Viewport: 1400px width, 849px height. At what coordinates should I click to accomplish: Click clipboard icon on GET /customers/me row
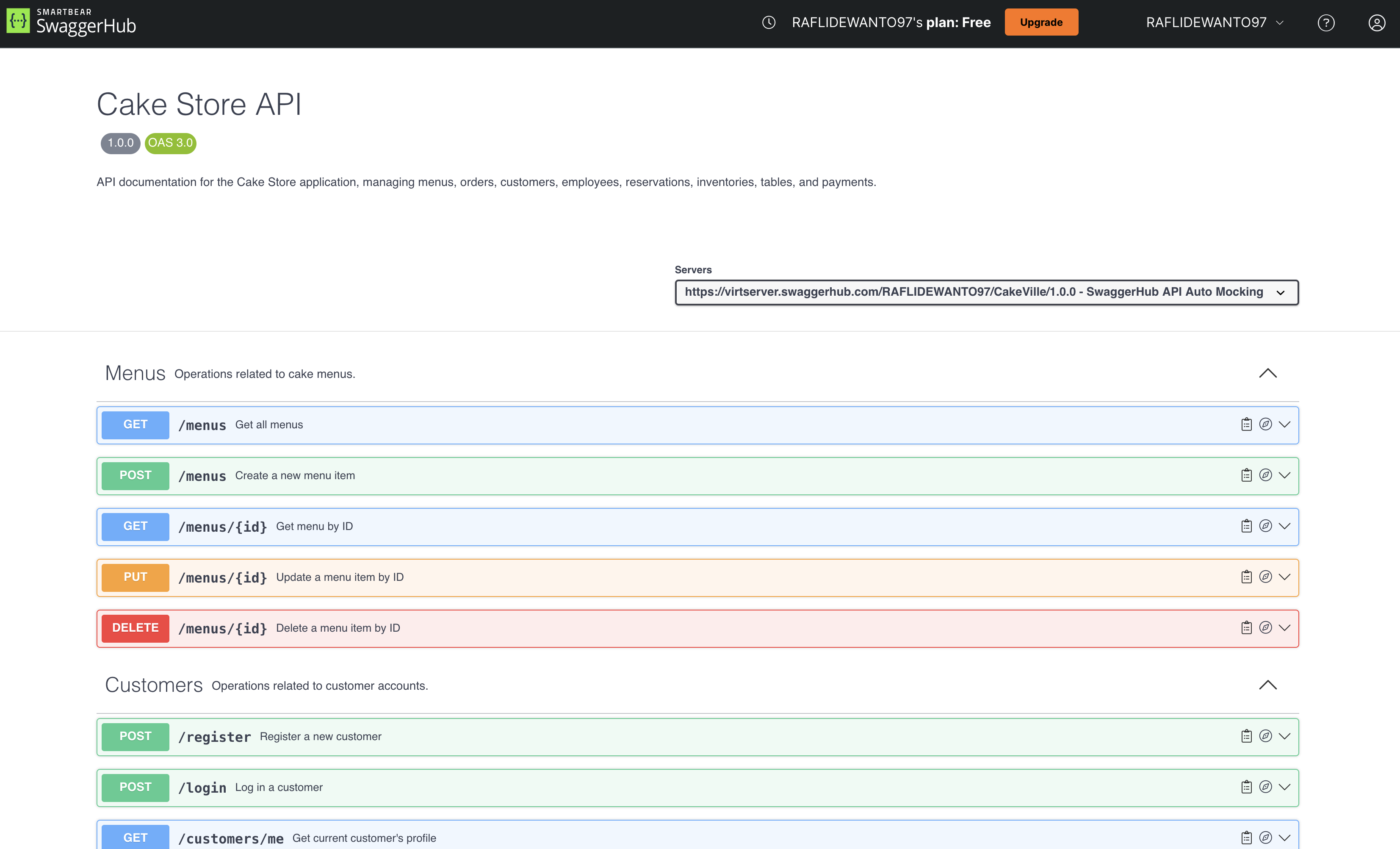[1247, 838]
